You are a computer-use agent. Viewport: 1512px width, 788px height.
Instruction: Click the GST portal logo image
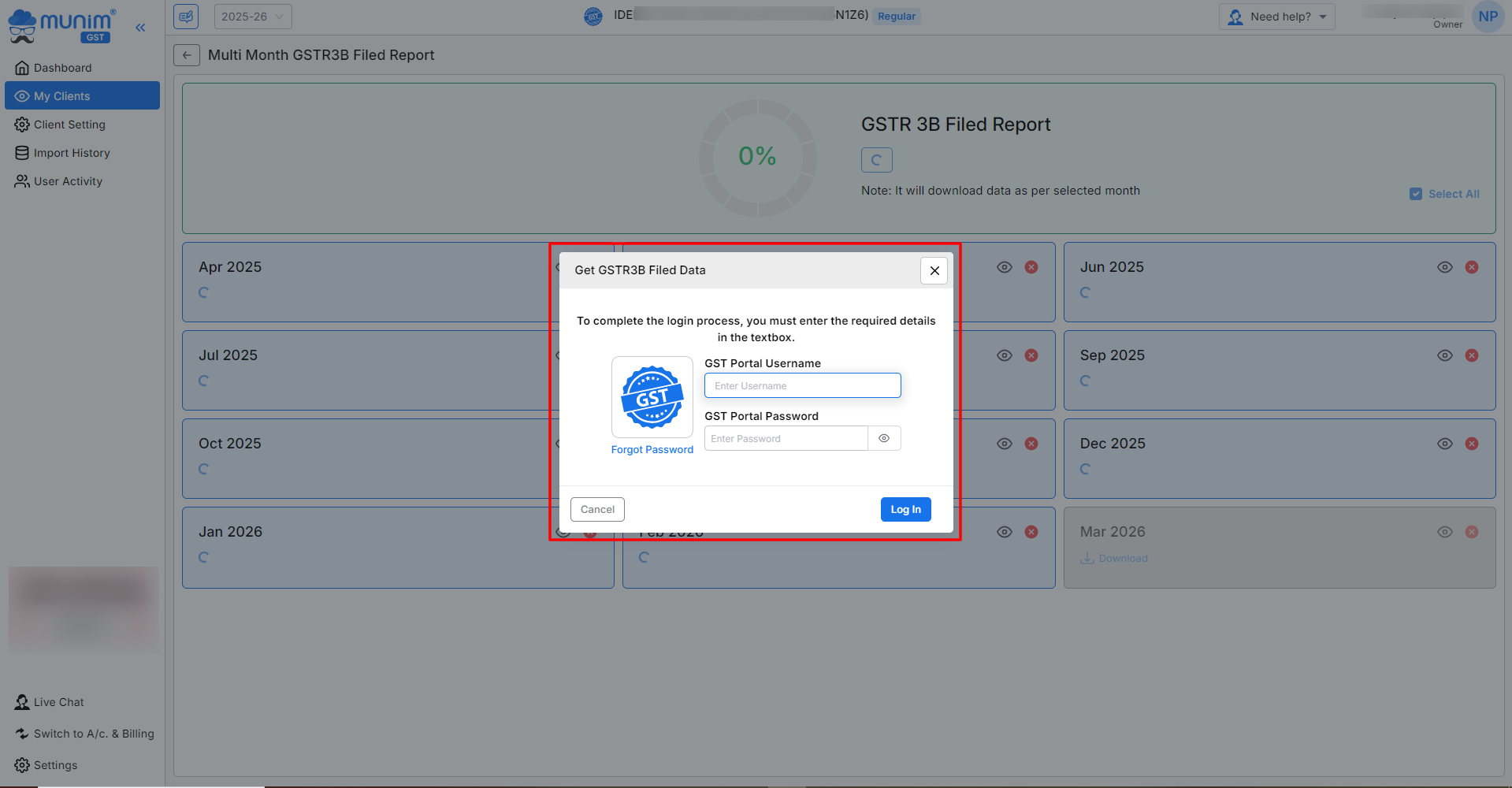(652, 397)
